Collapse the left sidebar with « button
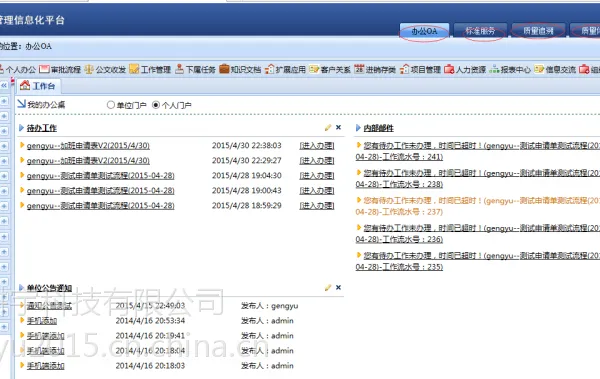 pyautogui.click(x=4, y=85)
